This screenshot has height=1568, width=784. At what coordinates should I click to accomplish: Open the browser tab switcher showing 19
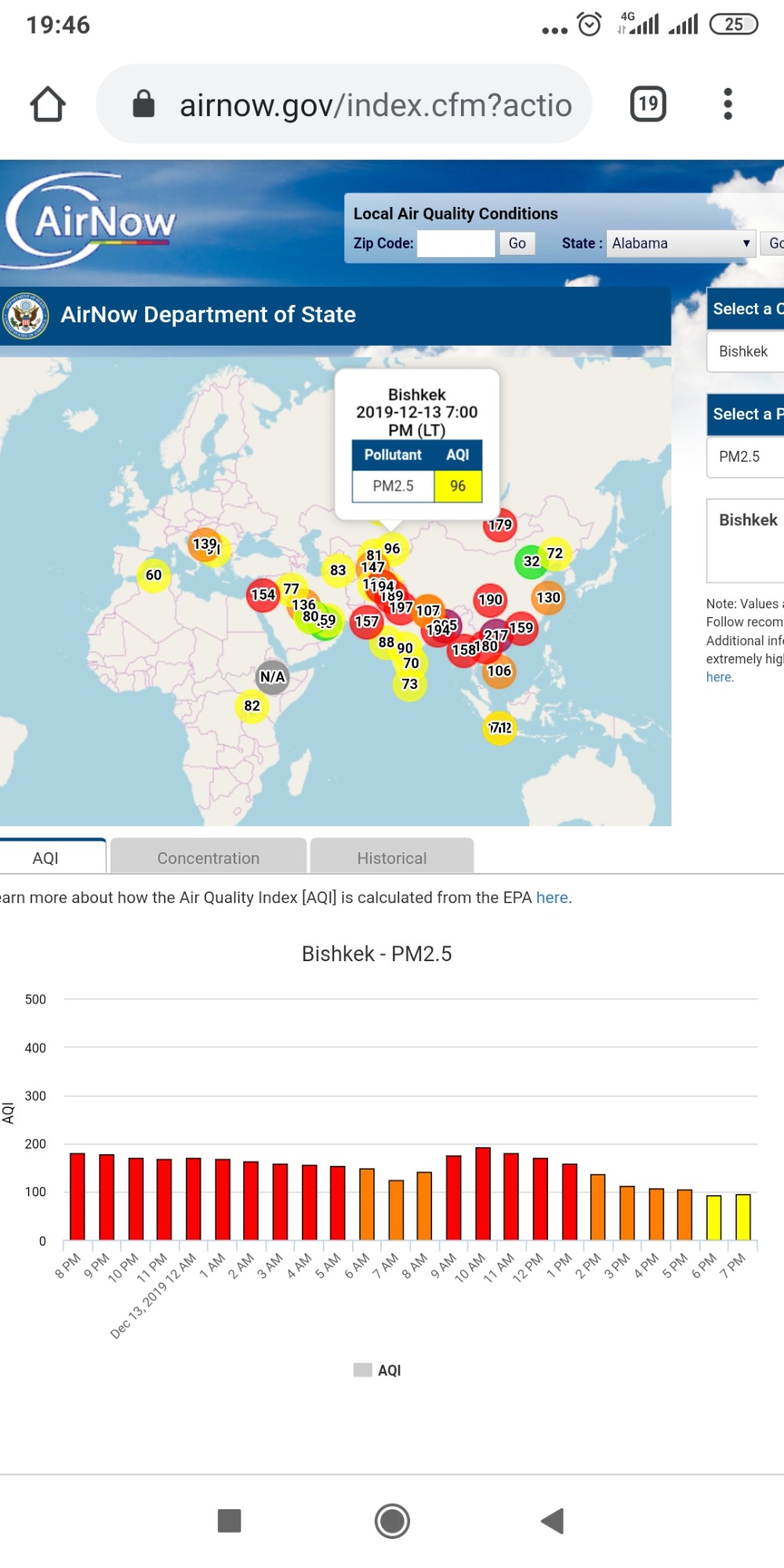(648, 104)
